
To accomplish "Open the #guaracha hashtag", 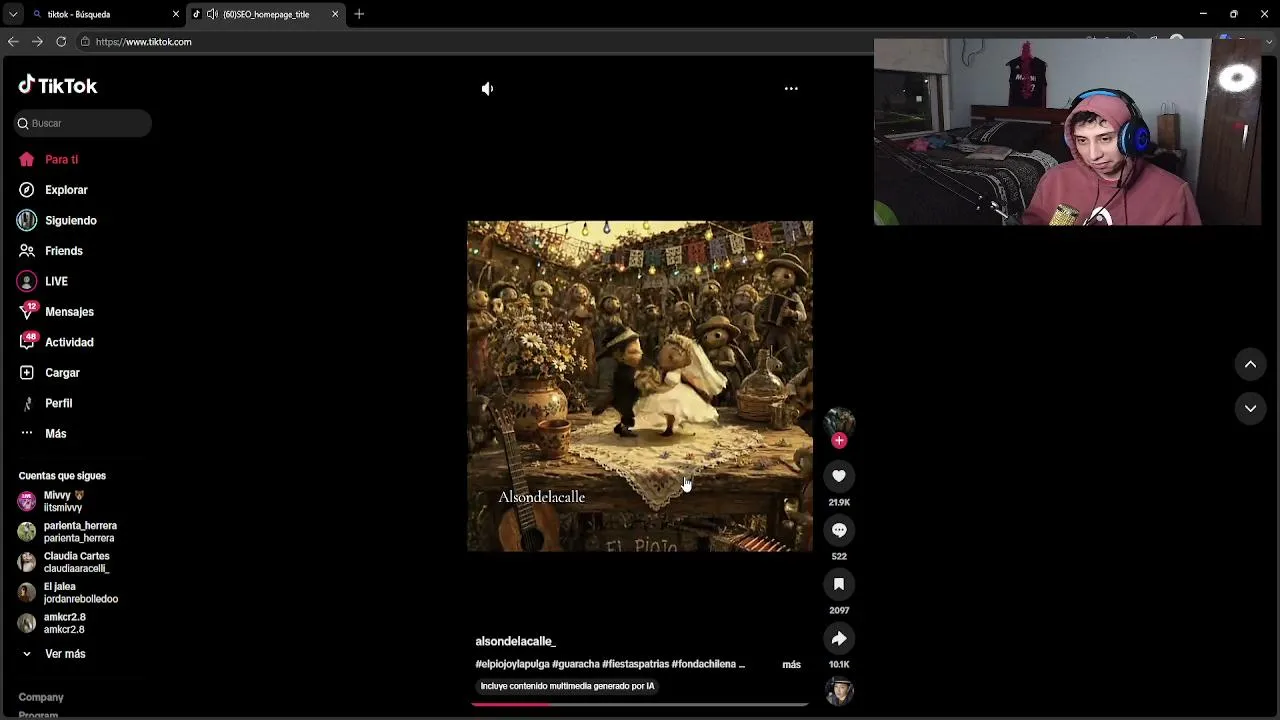I will click(x=576, y=664).
